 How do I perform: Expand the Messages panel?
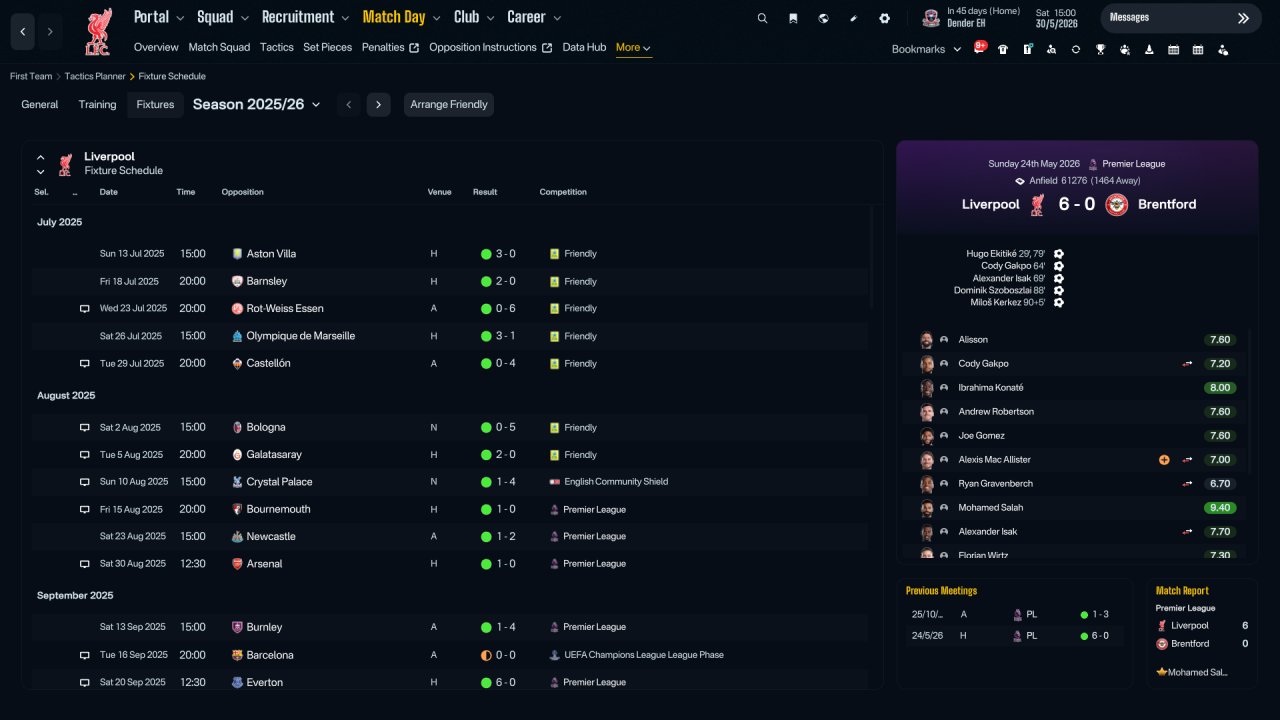1181,18
